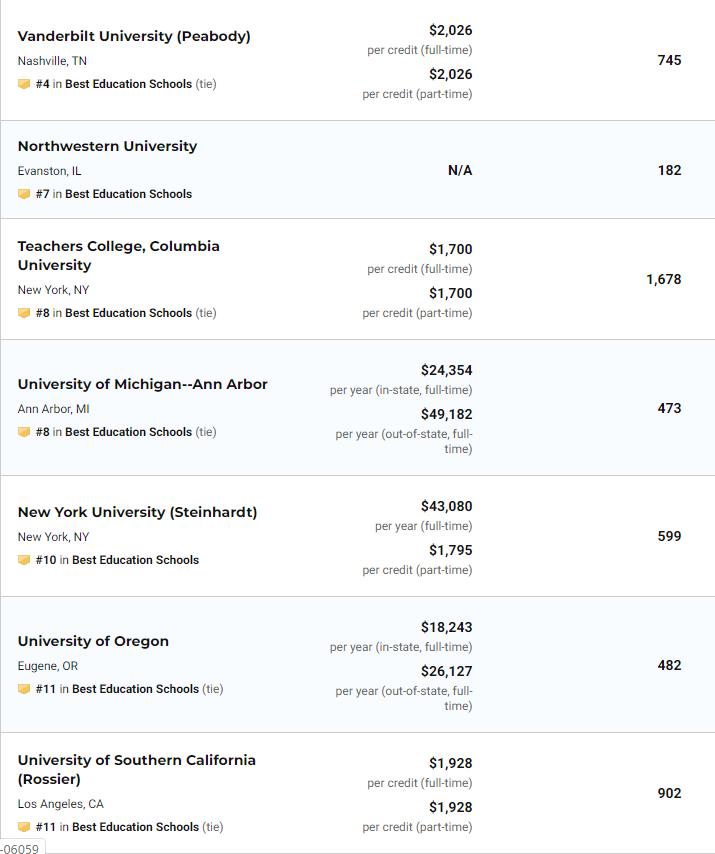The image size is (715, 854).
Task: Click the Southern California ranking badge icon
Action: pos(24,827)
